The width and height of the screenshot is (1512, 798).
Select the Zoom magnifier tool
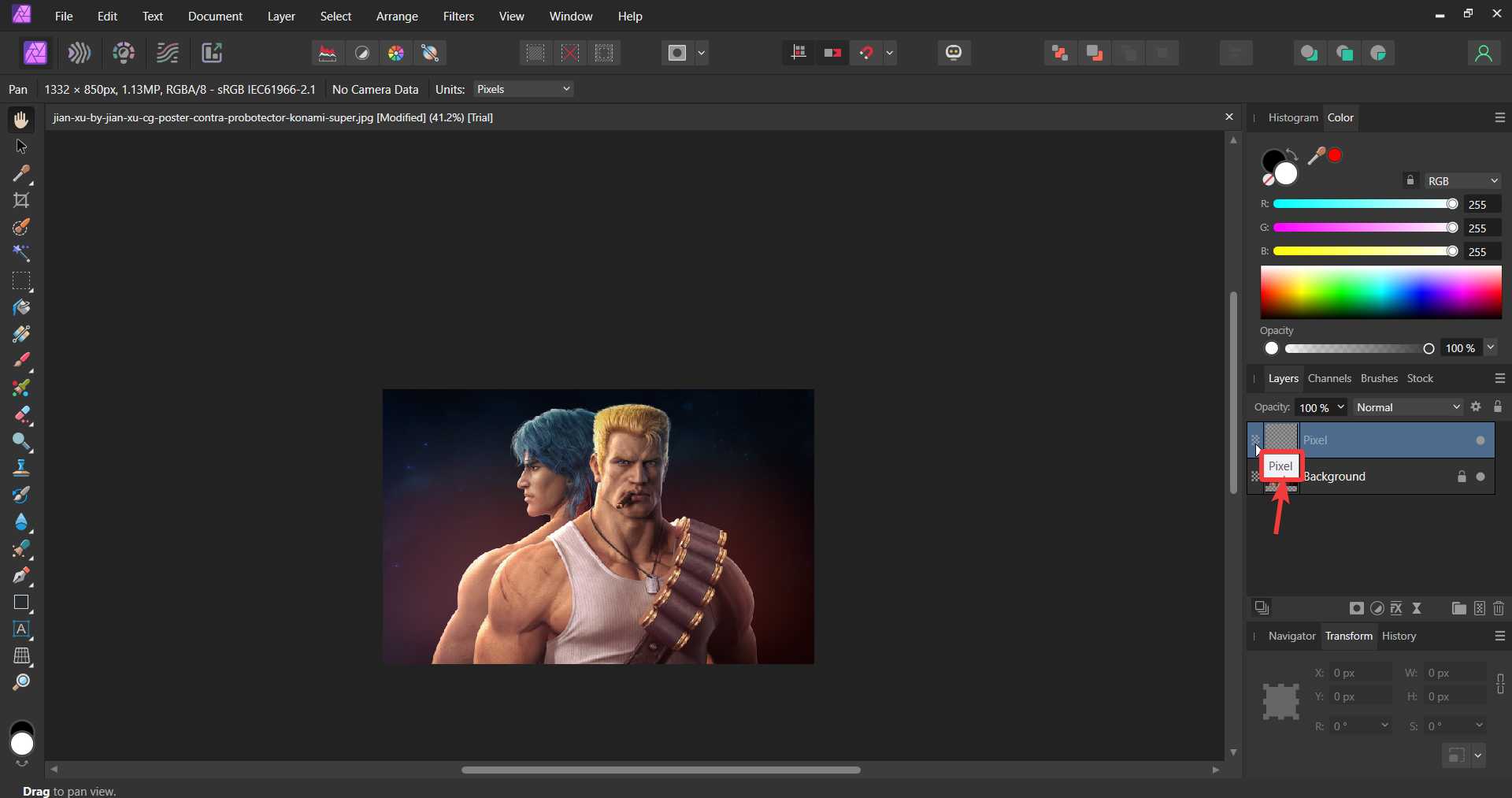click(x=21, y=682)
